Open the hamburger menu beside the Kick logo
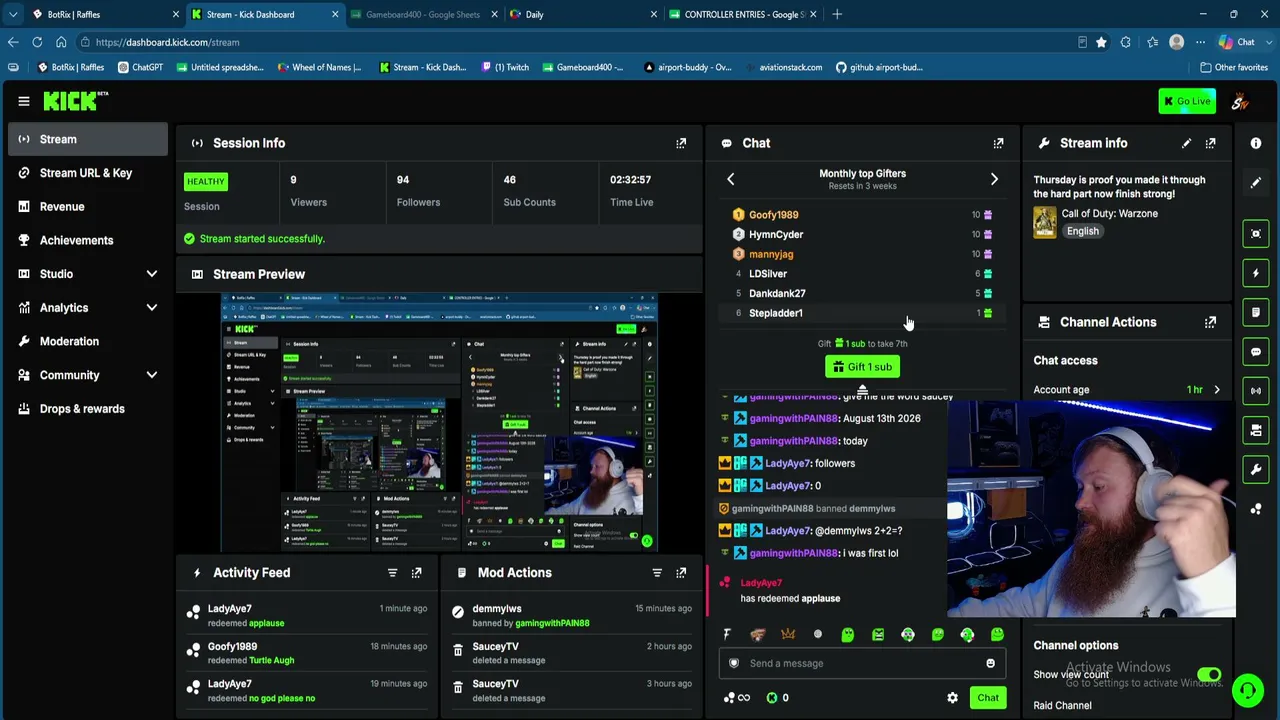The width and height of the screenshot is (1280, 720). click(x=23, y=101)
